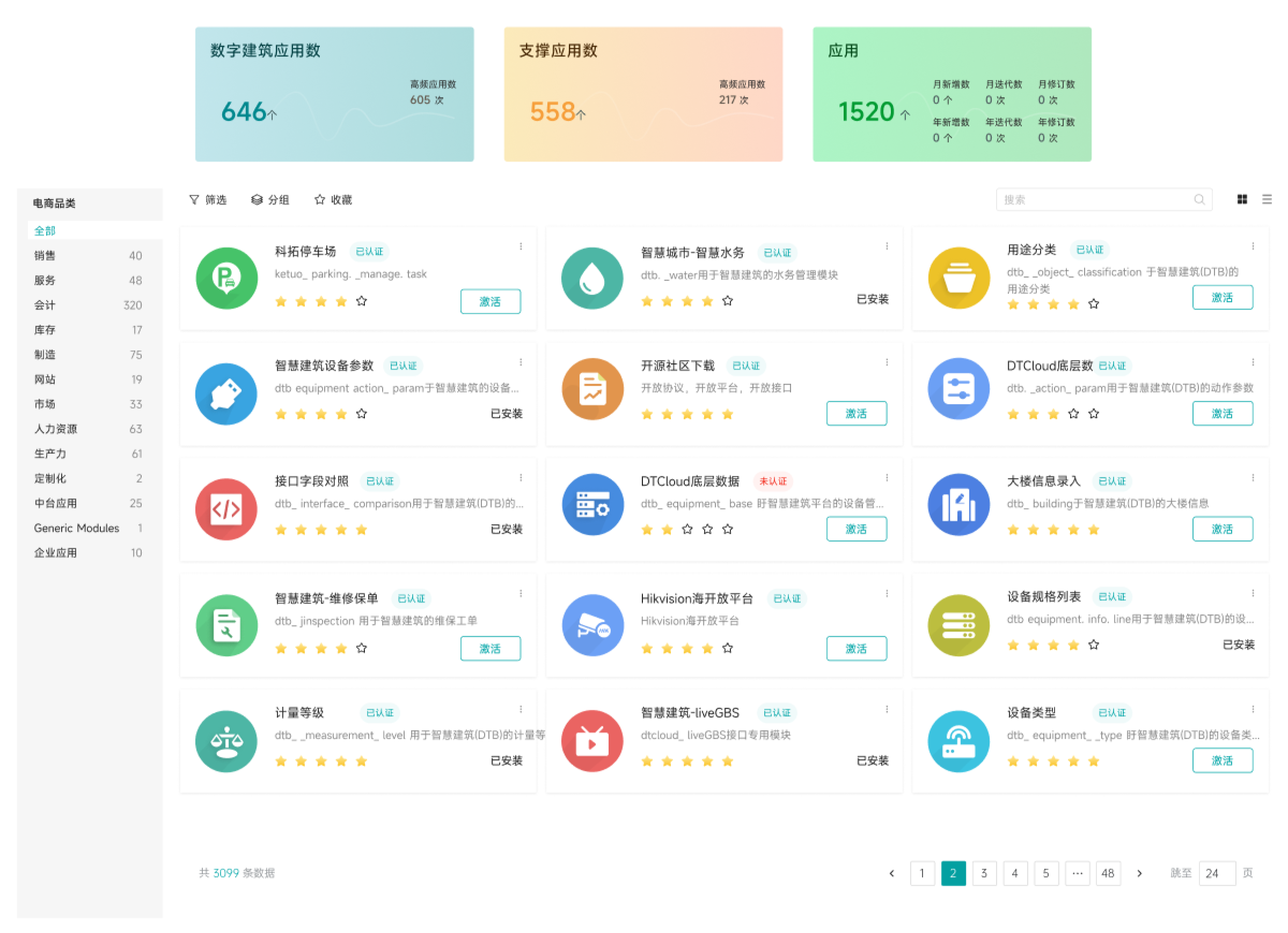Click 激活 on the 开源社区下载 card
The width and height of the screenshot is (1288, 933).
pos(857,414)
